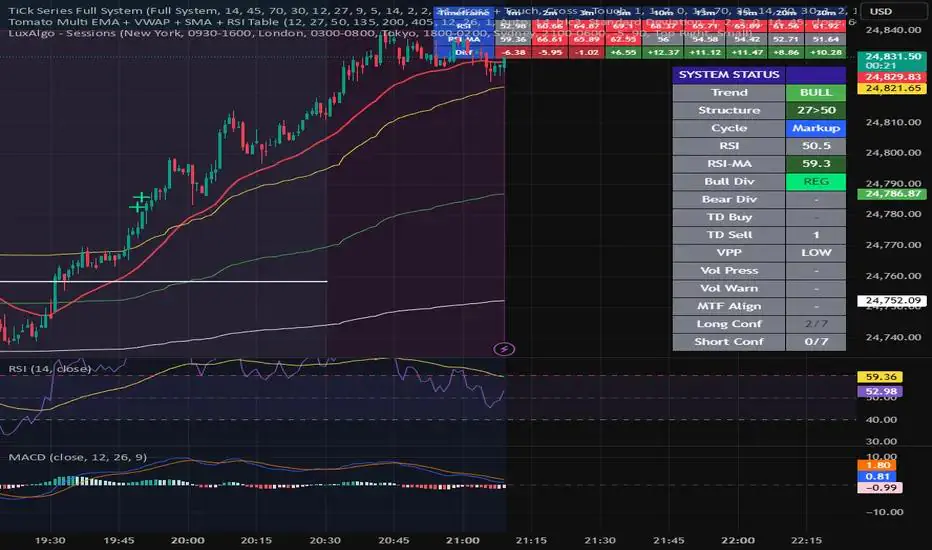Click the blue Markup cycle cell
The width and height of the screenshot is (932, 550).
coord(816,128)
